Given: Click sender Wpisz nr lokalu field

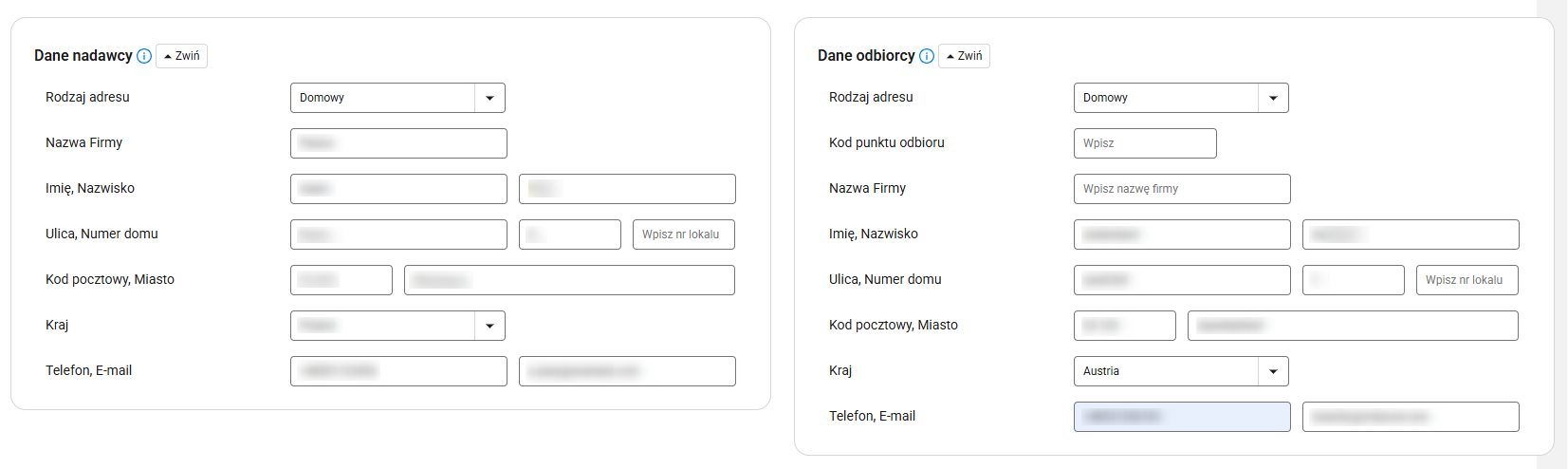Looking at the screenshot, I should [684, 234].
